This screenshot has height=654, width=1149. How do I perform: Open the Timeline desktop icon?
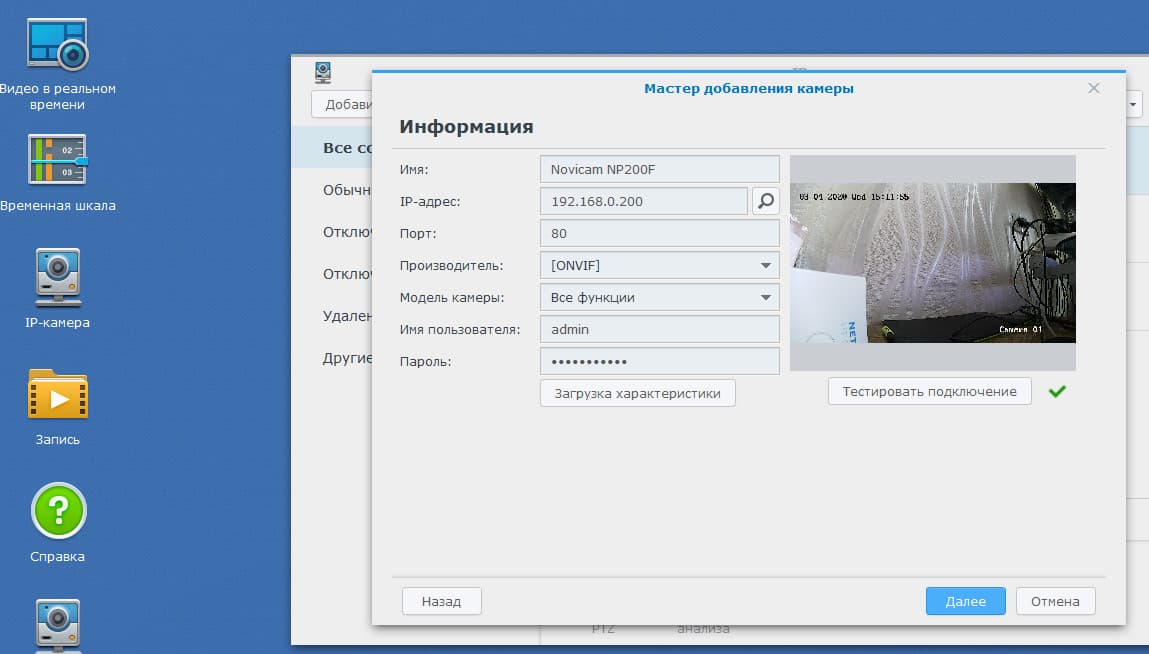tap(57, 158)
